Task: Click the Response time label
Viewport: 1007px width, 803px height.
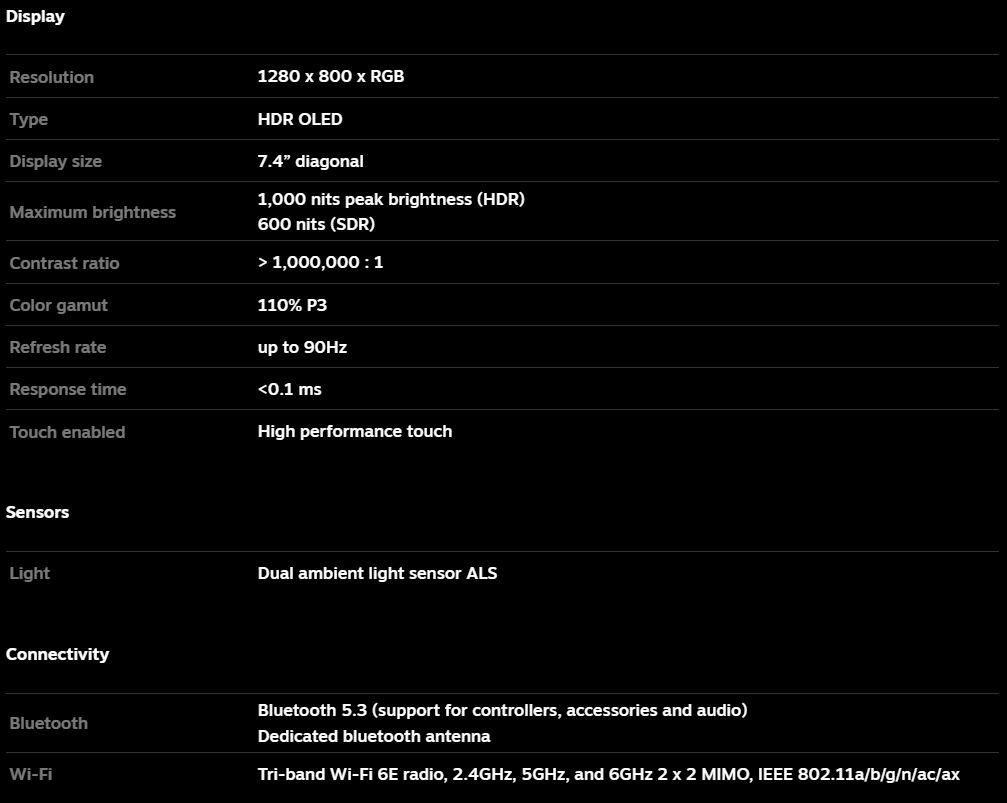Action: [x=67, y=389]
